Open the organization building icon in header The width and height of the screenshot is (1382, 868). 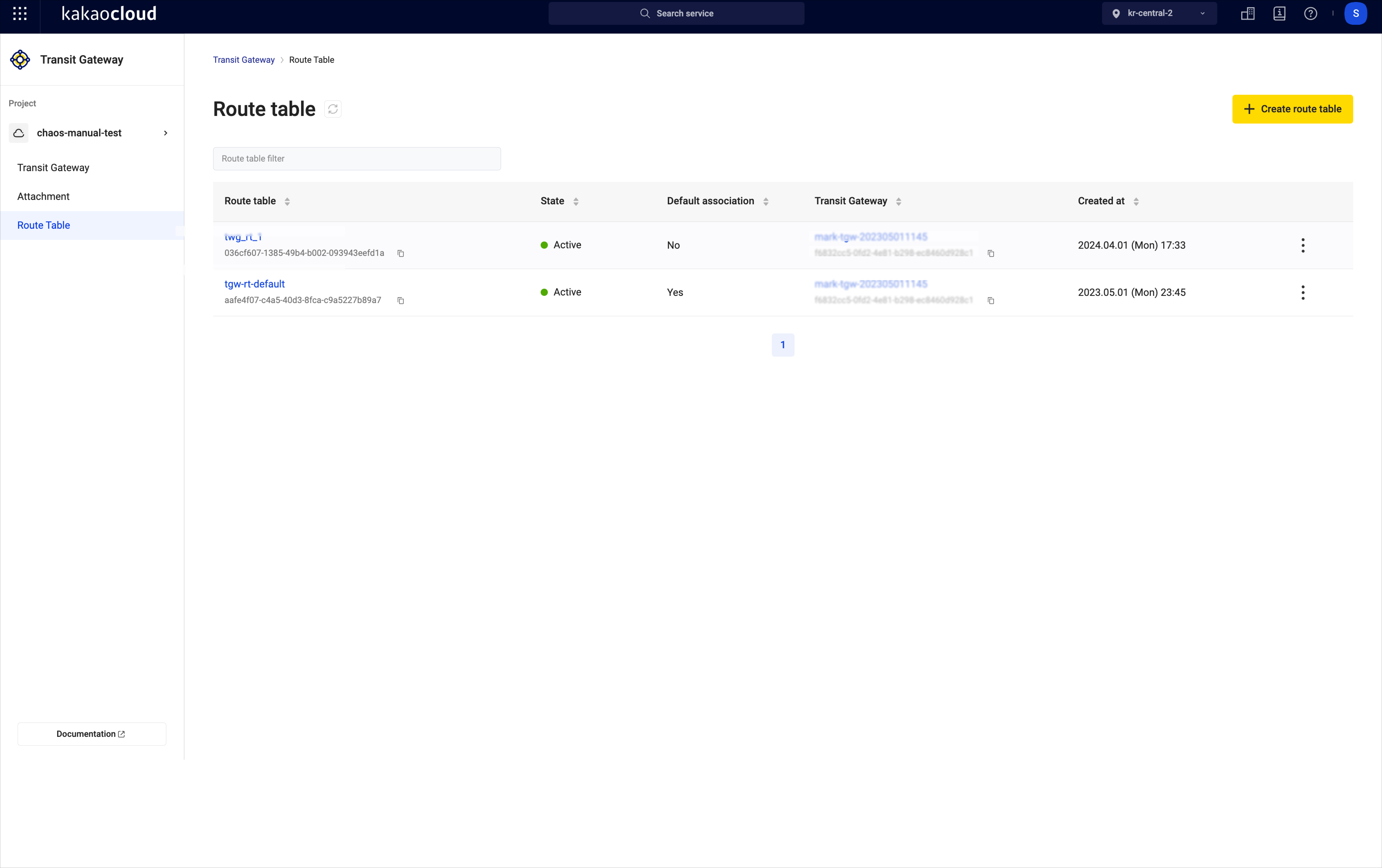pos(1248,14)
